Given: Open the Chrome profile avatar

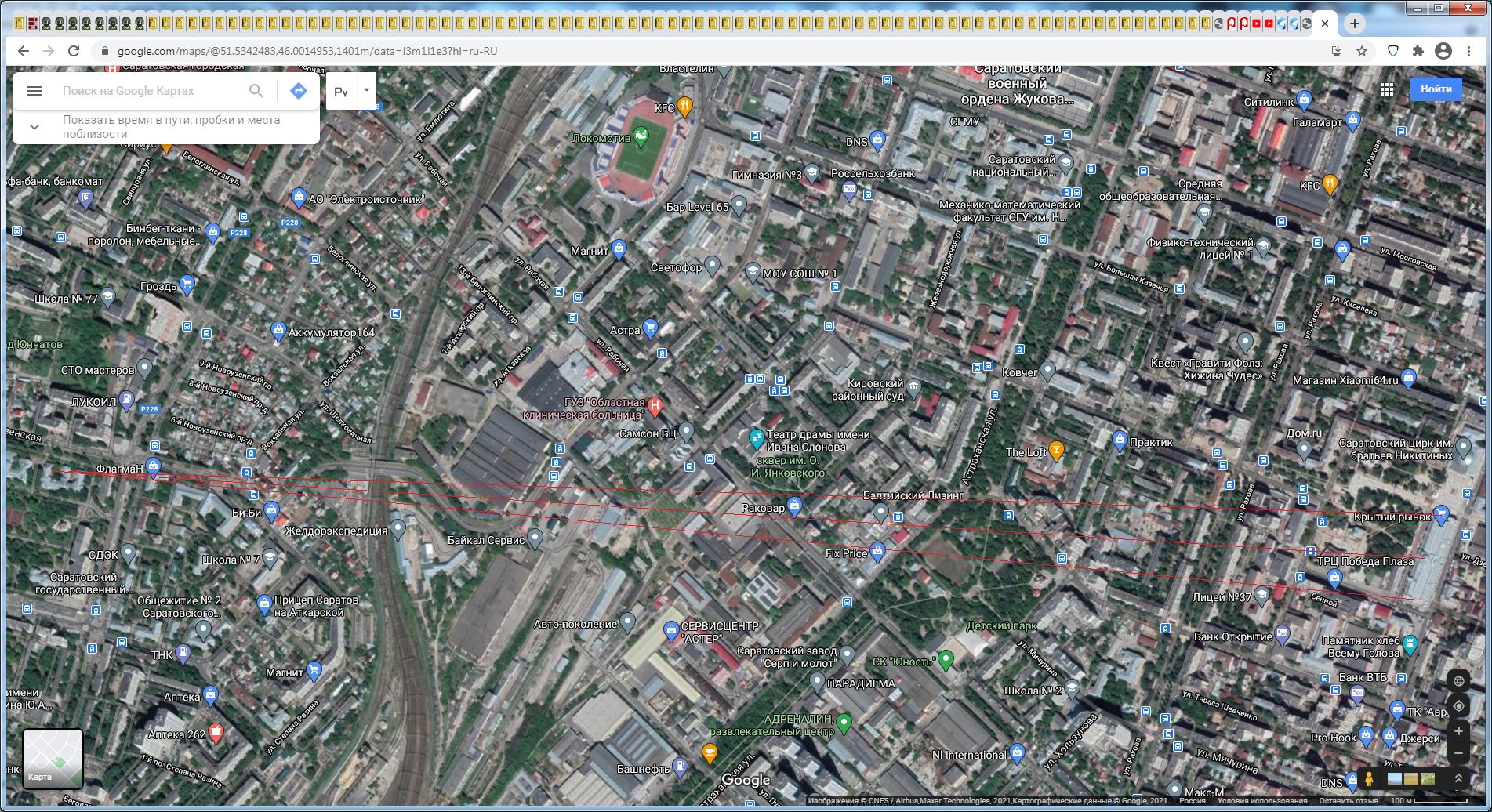Looking at the screenshot, I should pos(1443,51).
